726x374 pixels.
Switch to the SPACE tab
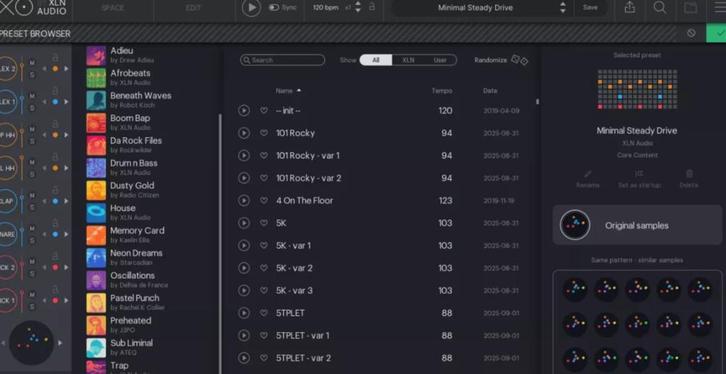point(113,8)
